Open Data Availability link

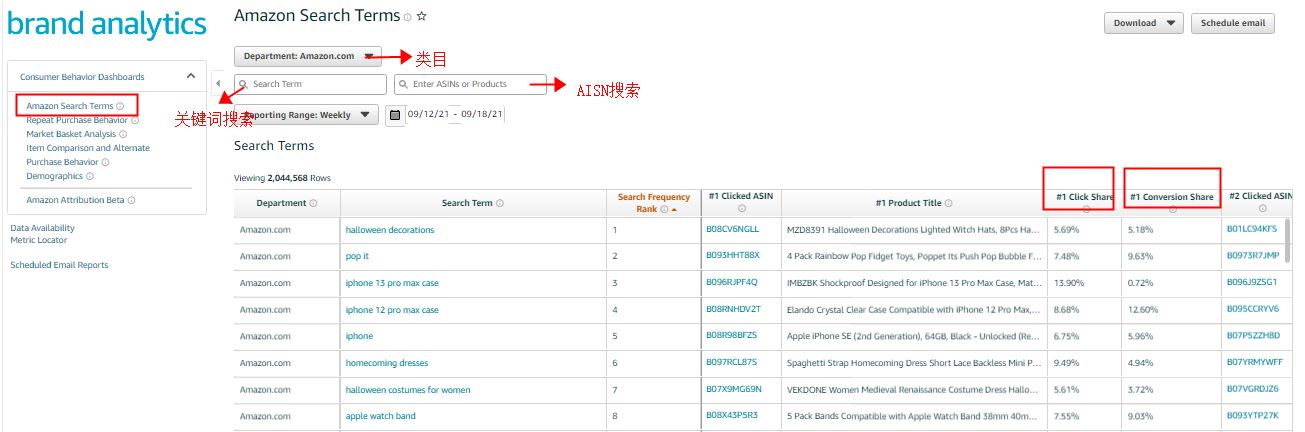click(x=42, y=228)
